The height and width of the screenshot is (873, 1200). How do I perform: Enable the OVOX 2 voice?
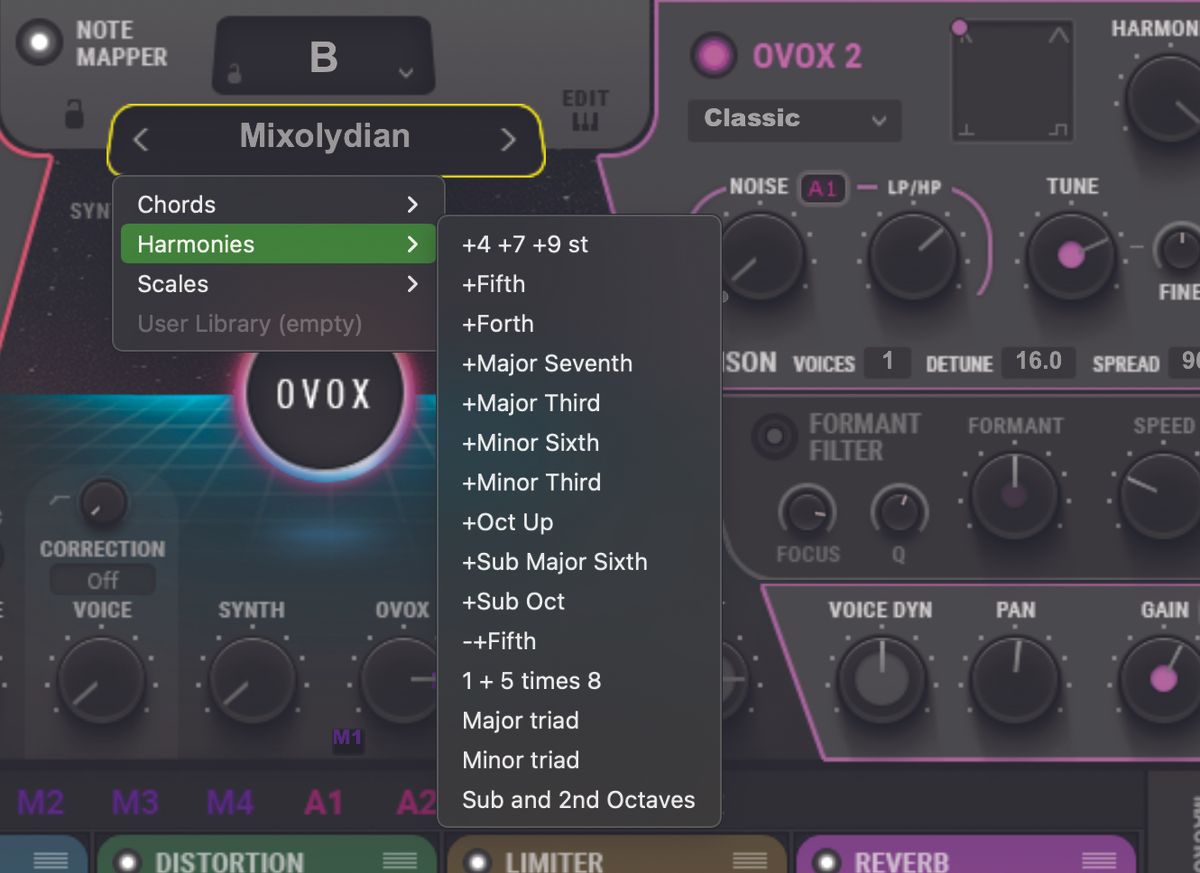713,55
